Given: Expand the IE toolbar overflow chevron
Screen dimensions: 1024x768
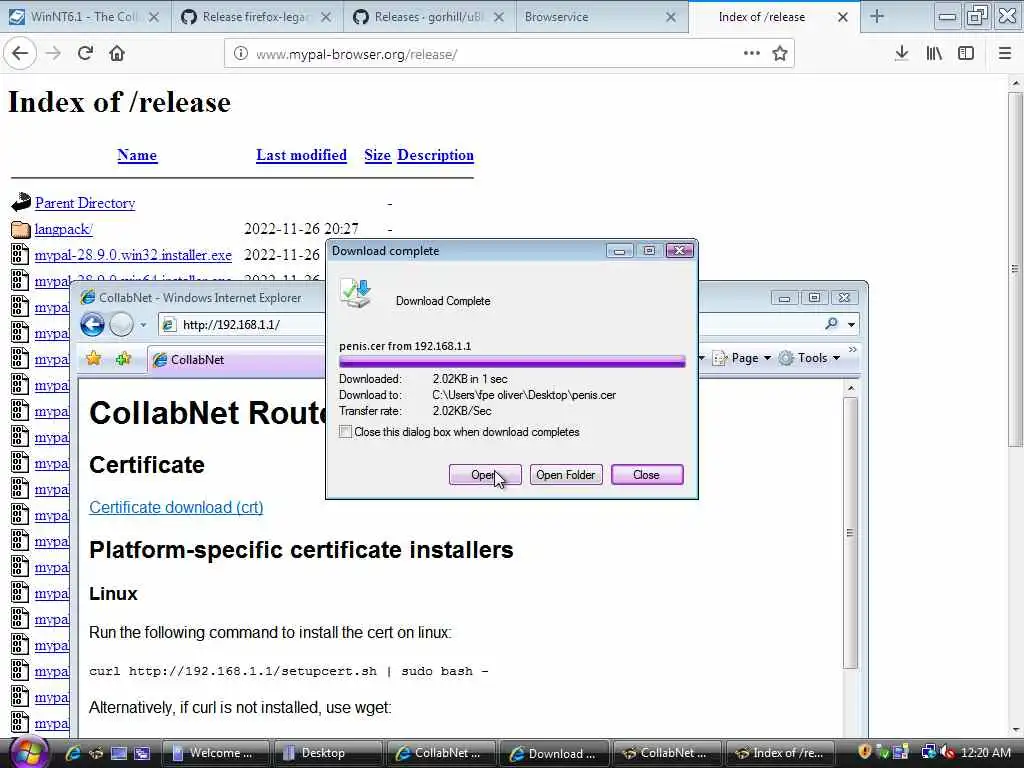Looking at the screenshot, I should (x=852, y=350).
